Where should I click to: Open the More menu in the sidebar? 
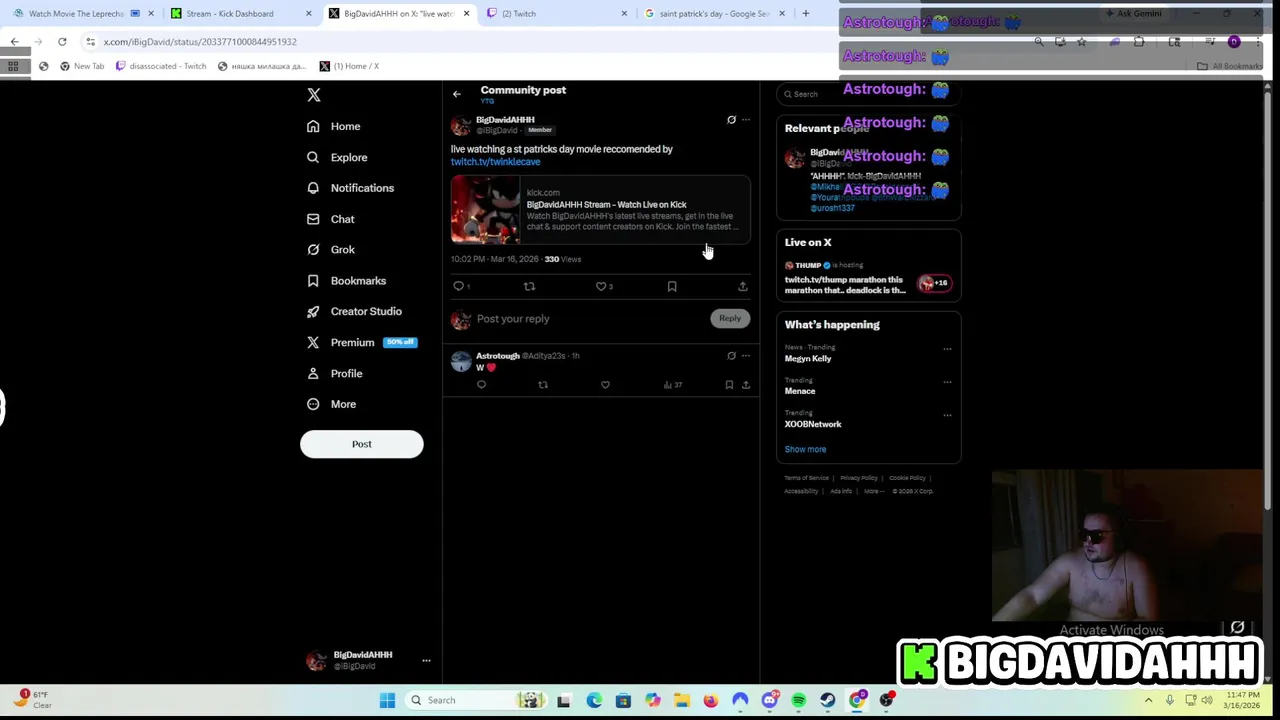click(331, 404)
